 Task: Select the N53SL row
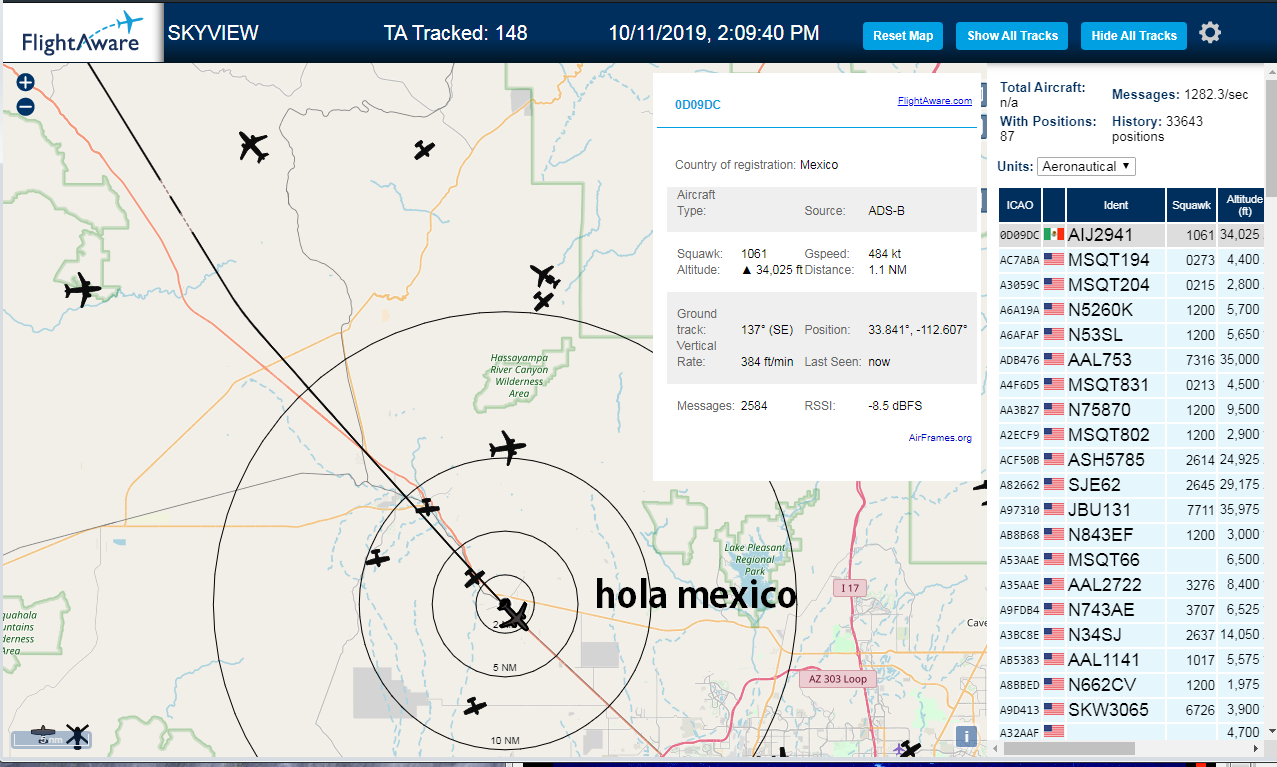tap(1131, 335)
